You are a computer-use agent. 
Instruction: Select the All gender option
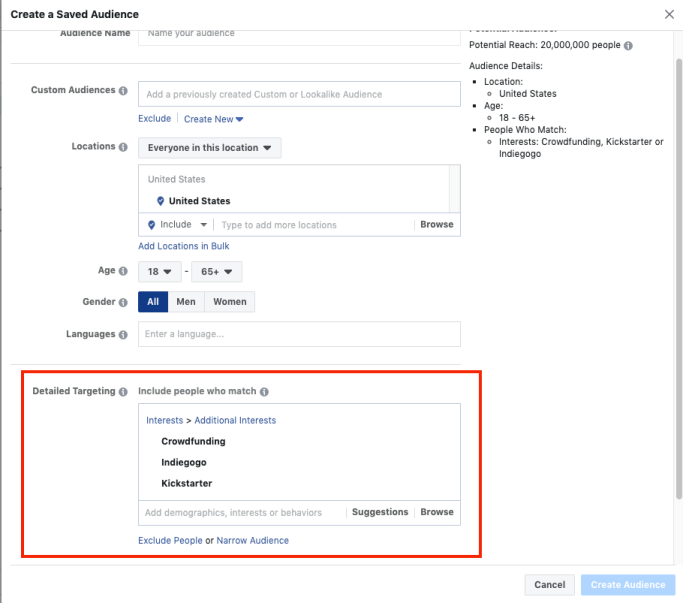[x=153, y=302]
